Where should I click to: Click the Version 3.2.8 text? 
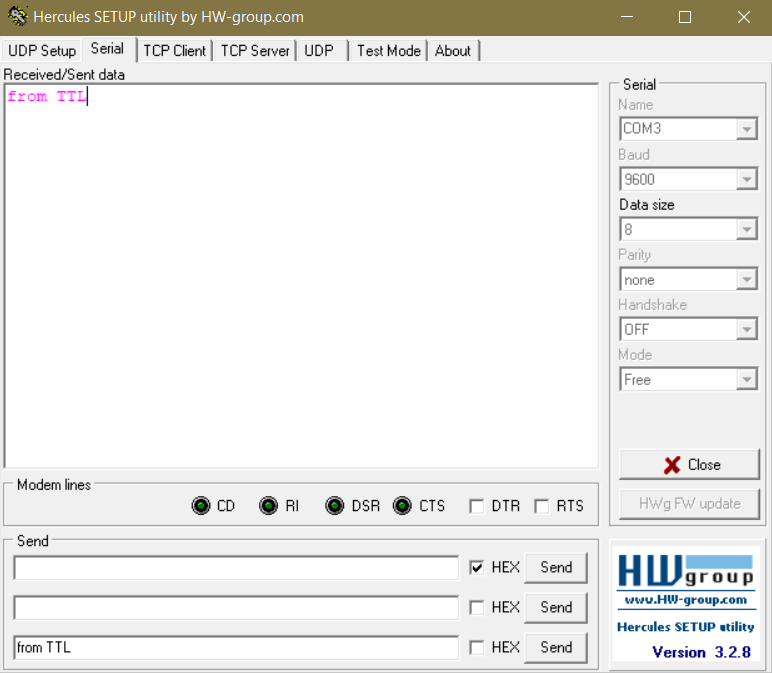pos(701,652)
